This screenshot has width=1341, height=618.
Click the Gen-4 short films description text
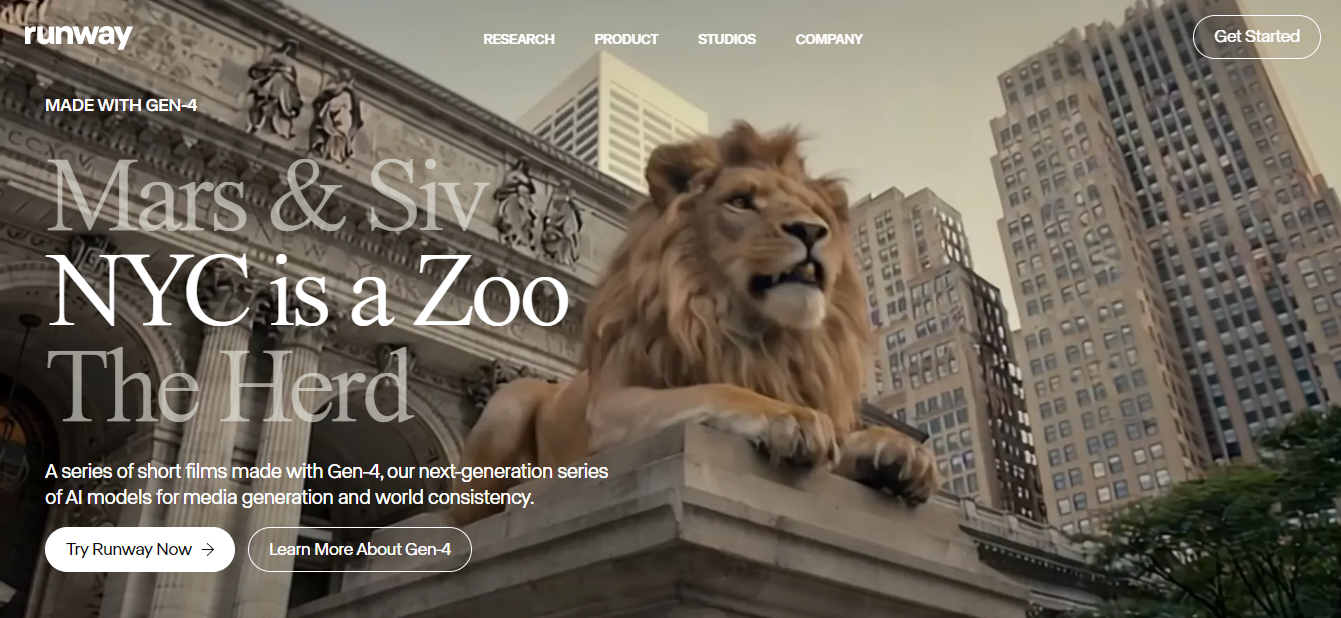pos(327,484)
